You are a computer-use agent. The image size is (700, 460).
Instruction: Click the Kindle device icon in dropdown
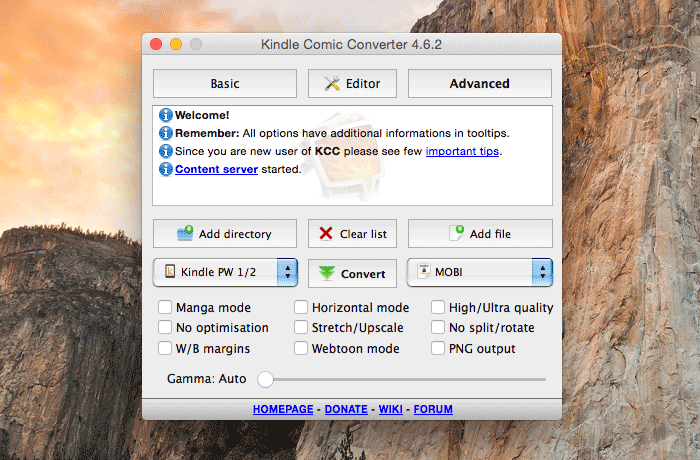pyautogui.click(x=170, y=272)
